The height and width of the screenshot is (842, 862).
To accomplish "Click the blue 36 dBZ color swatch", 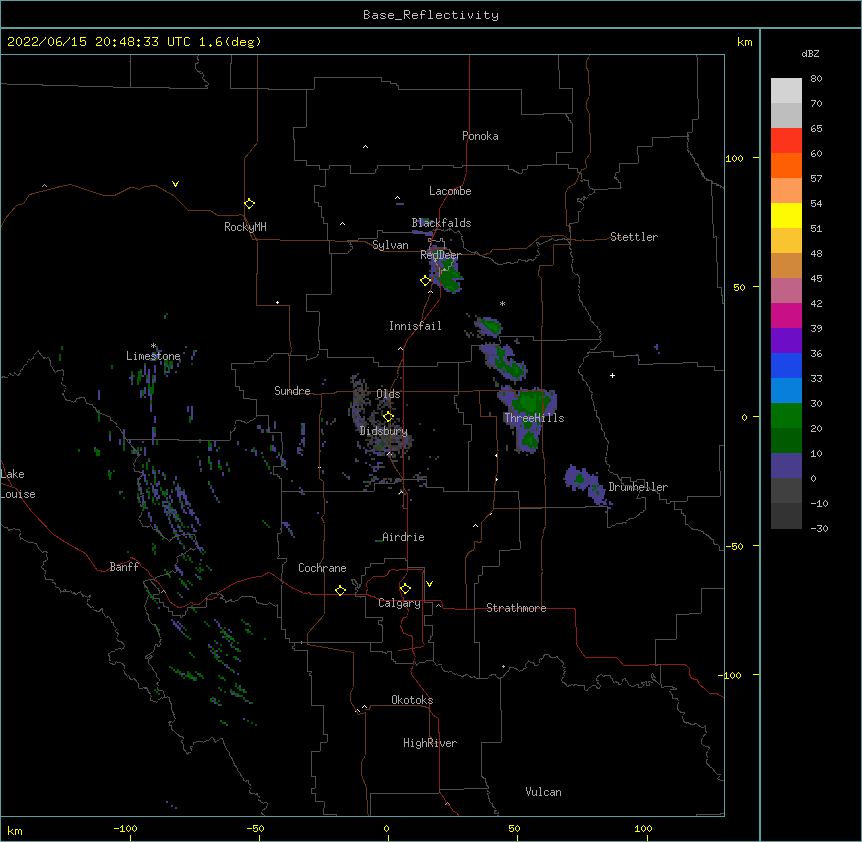I will (x=786, y=365).
